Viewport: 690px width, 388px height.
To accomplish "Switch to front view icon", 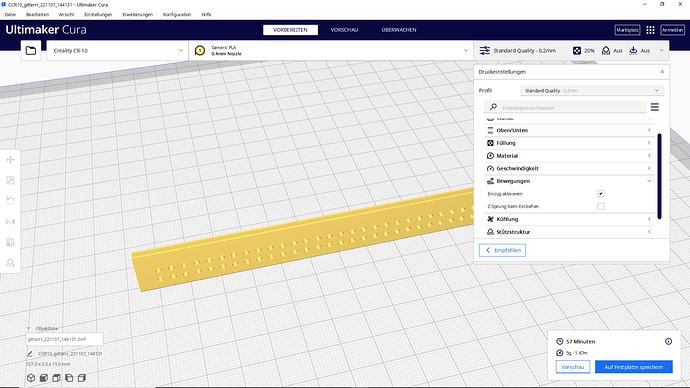I will pos(44,378).
